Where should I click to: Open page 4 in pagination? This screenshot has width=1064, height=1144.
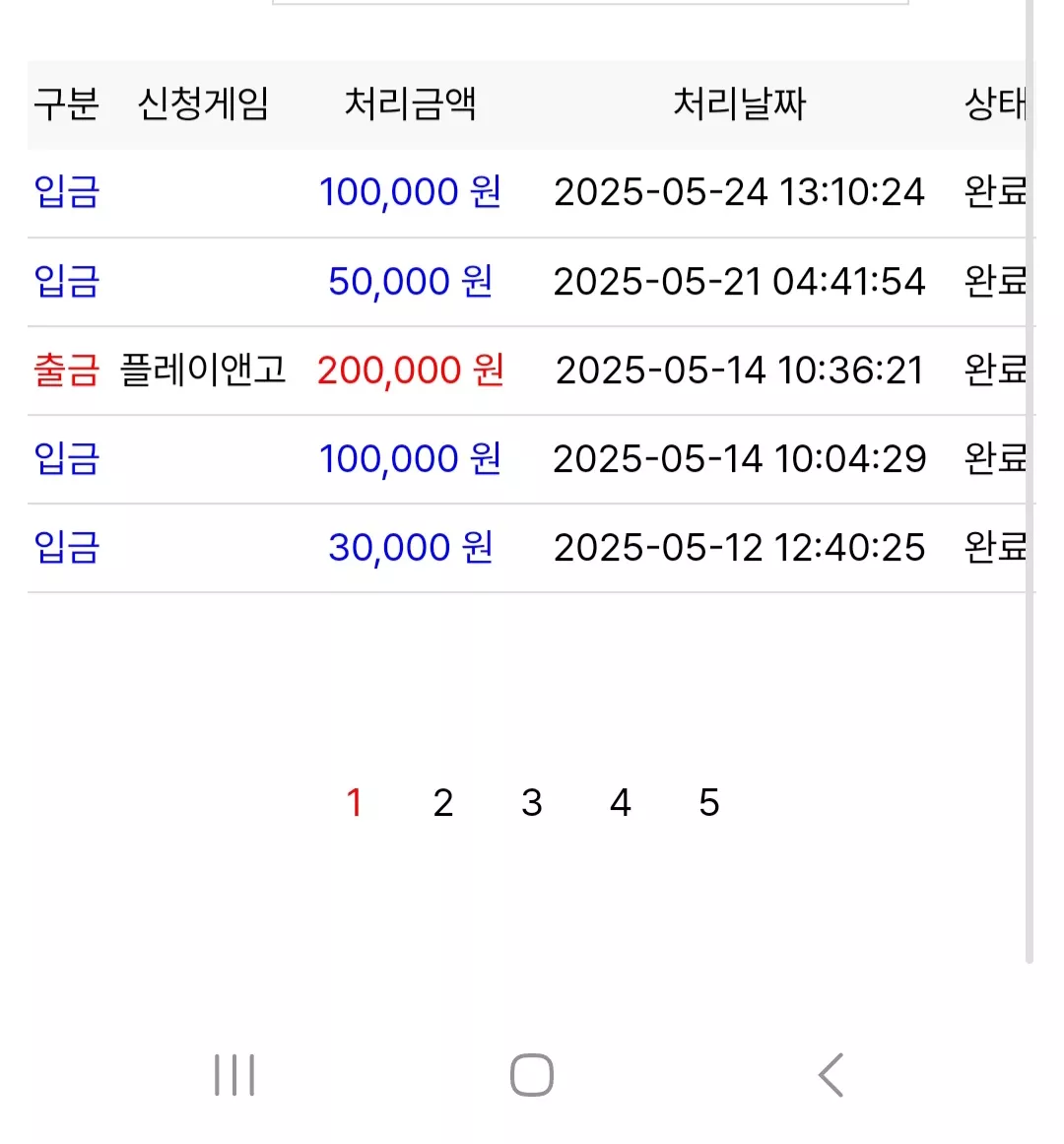pyautogui.click(x=621, y=802)
